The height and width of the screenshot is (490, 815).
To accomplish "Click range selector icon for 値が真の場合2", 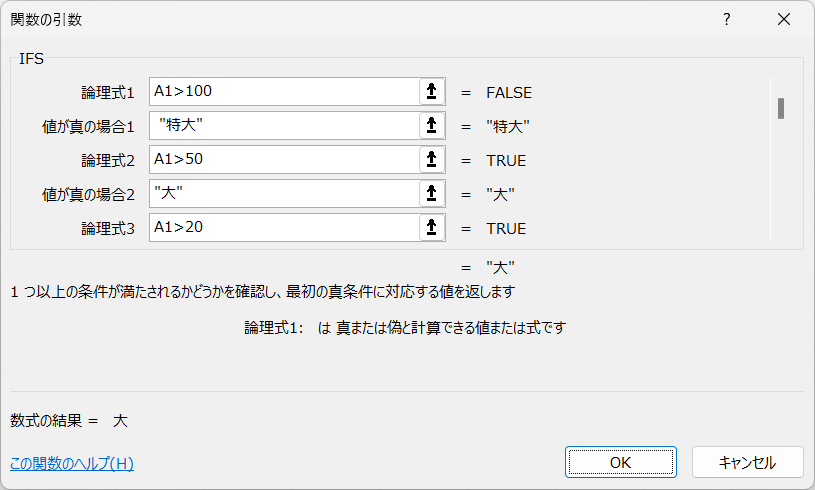I will click(431, 194).
